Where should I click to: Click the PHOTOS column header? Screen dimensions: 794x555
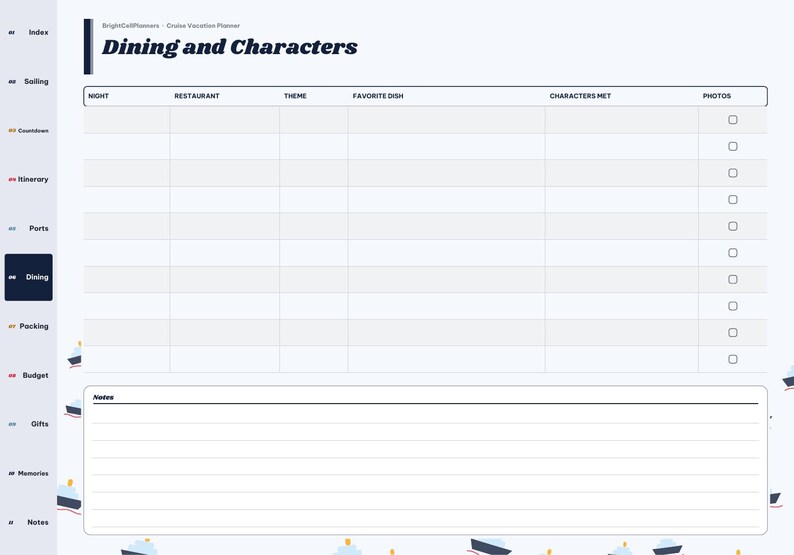717,96
